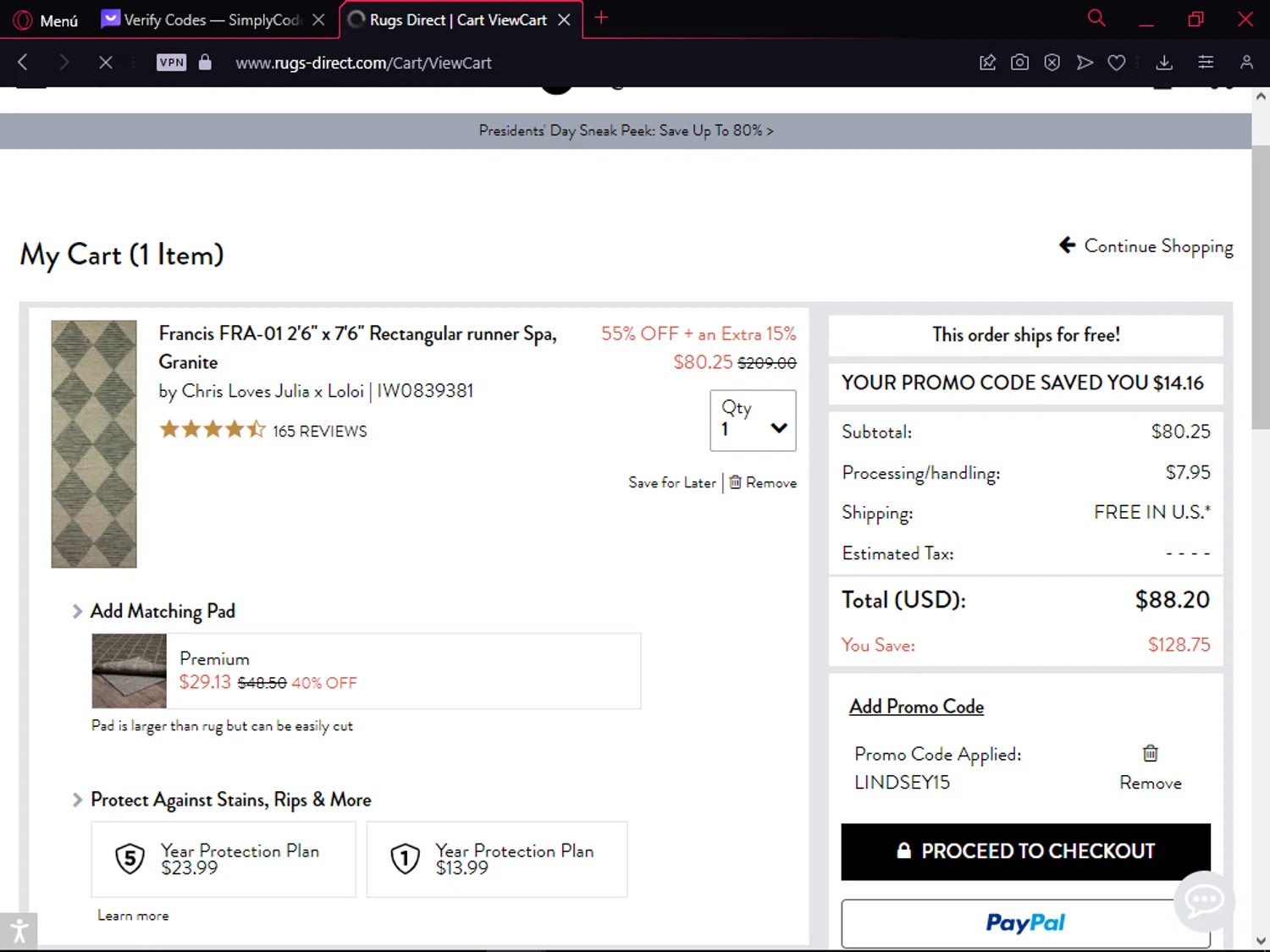Open the live chat bubble

click(x=1204, y=901)
